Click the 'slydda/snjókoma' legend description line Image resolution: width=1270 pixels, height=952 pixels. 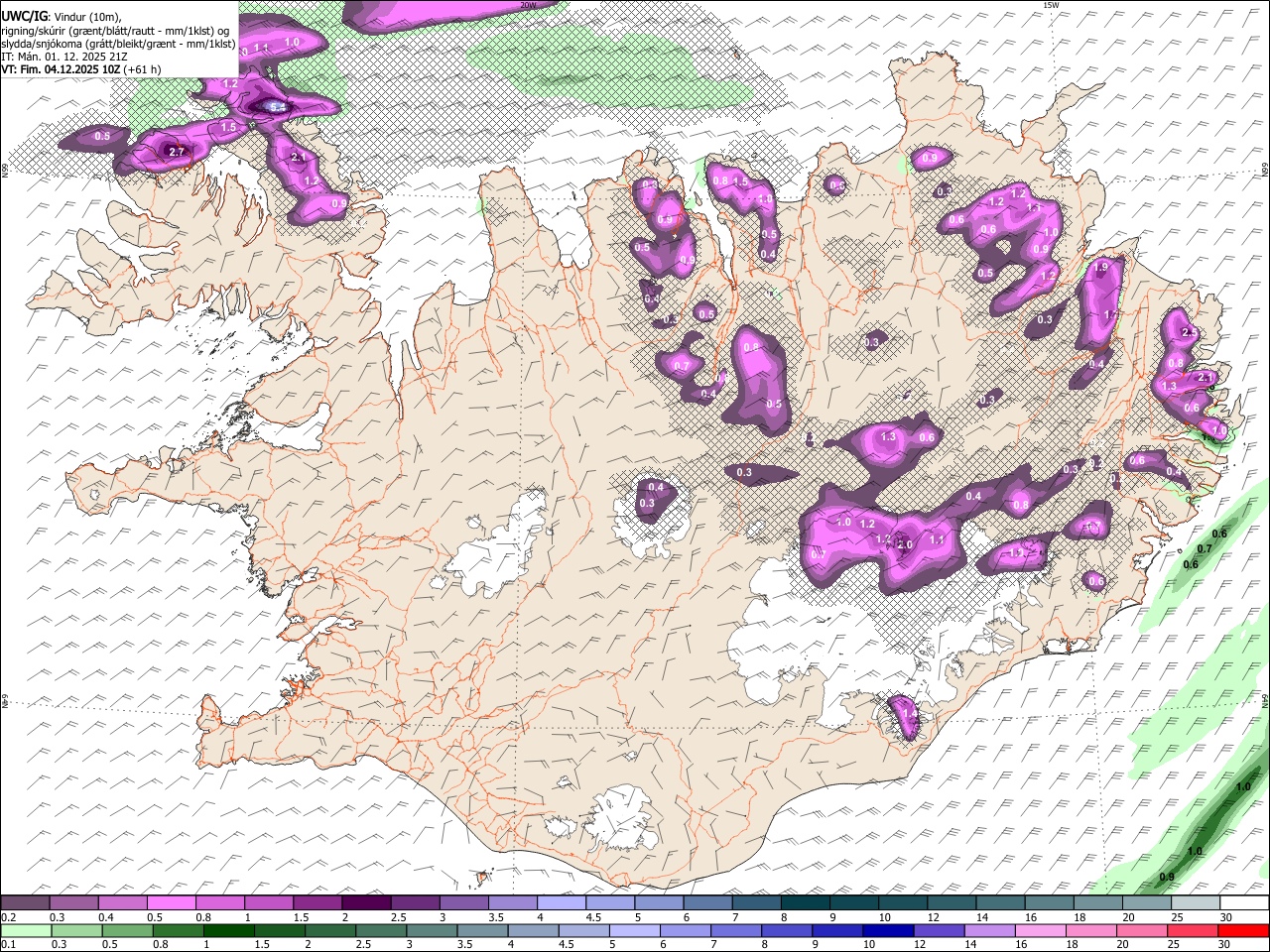(x=118, y=44)
